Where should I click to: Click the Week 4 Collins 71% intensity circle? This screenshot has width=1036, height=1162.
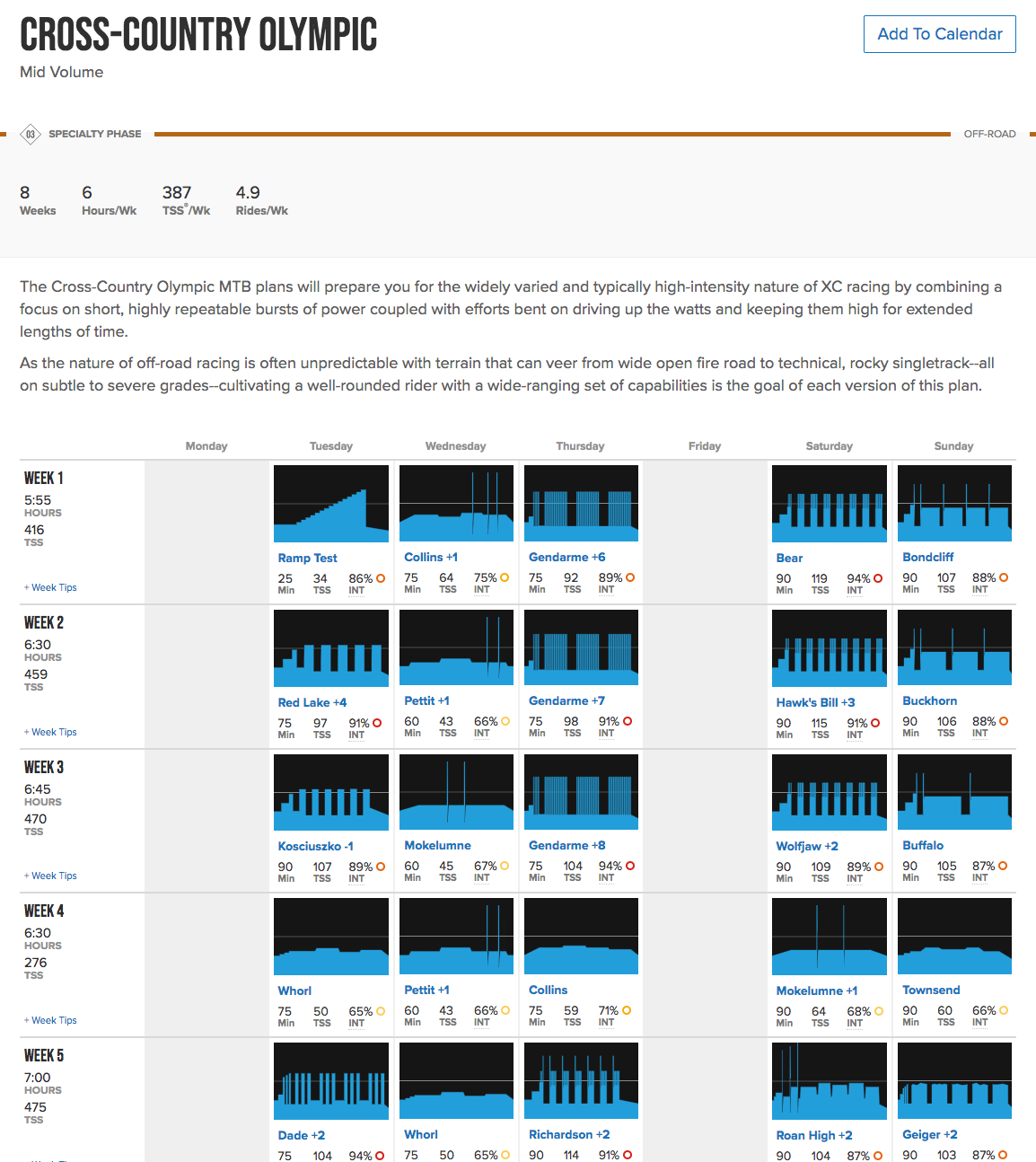pos(627,1010)
